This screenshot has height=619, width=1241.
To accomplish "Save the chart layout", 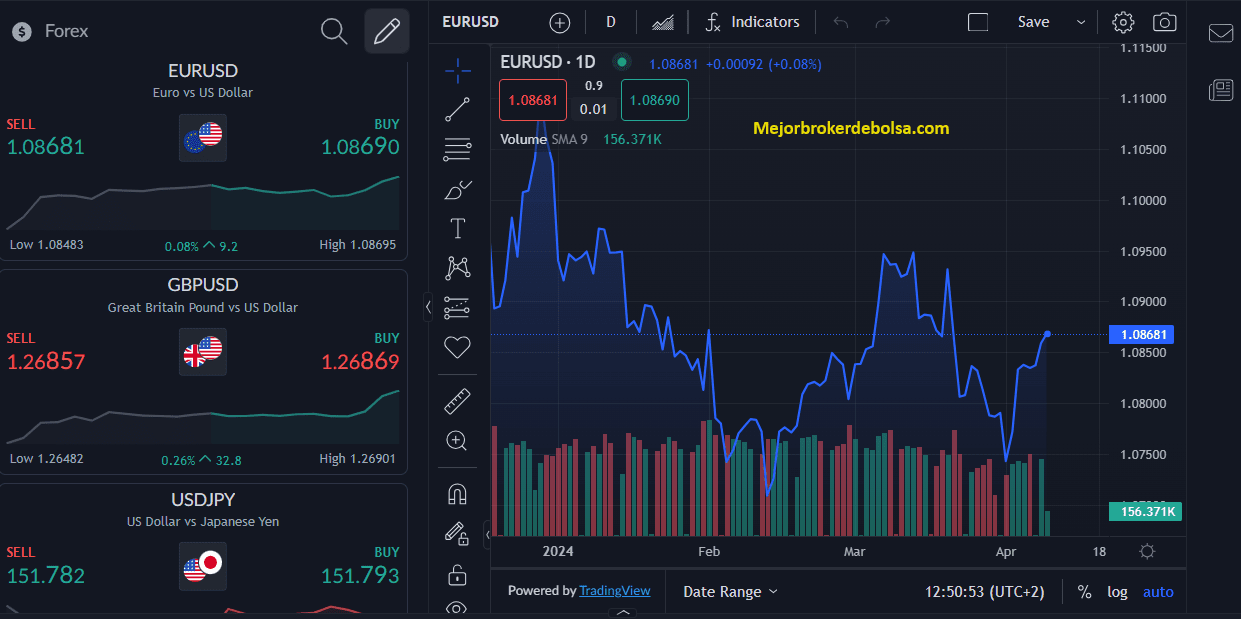I will (x=1033, y=22).
